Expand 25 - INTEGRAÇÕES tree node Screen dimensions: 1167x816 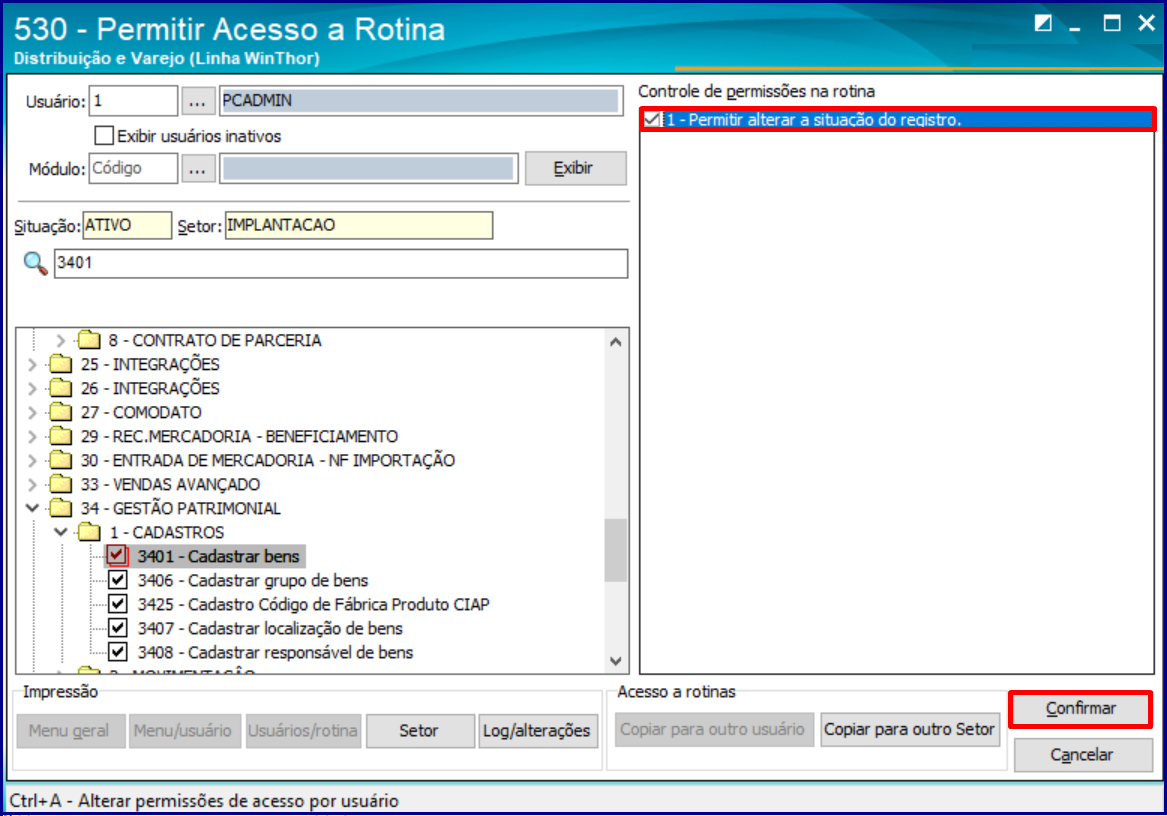coord(32,365)
